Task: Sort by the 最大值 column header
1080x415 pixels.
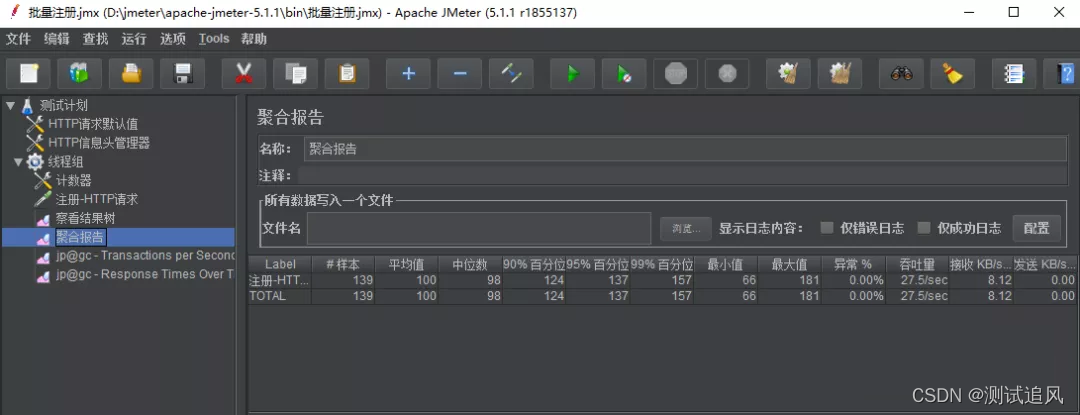Action: pyautogui.click(x=789, y=264)
